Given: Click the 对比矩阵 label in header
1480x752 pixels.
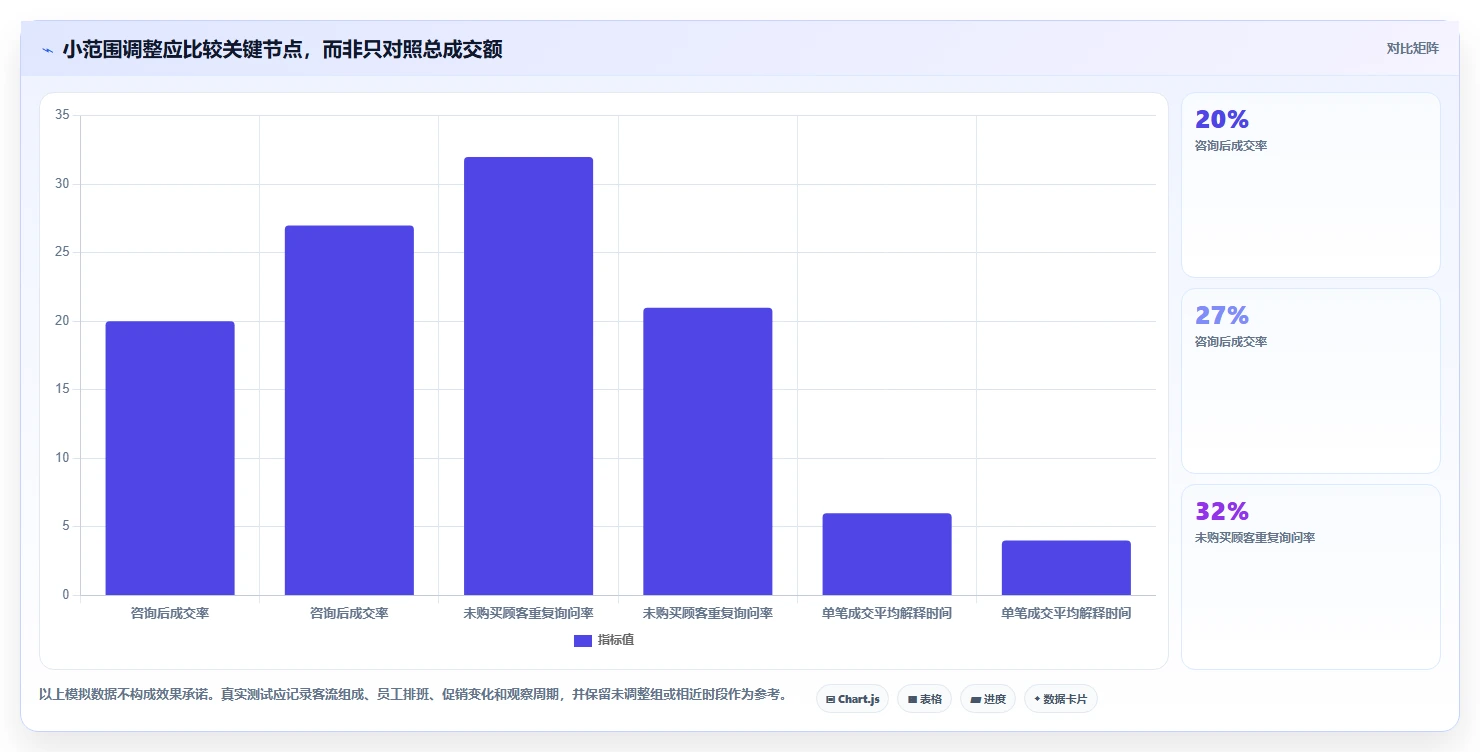Looking at the screenshot, I should (1412, 48).
